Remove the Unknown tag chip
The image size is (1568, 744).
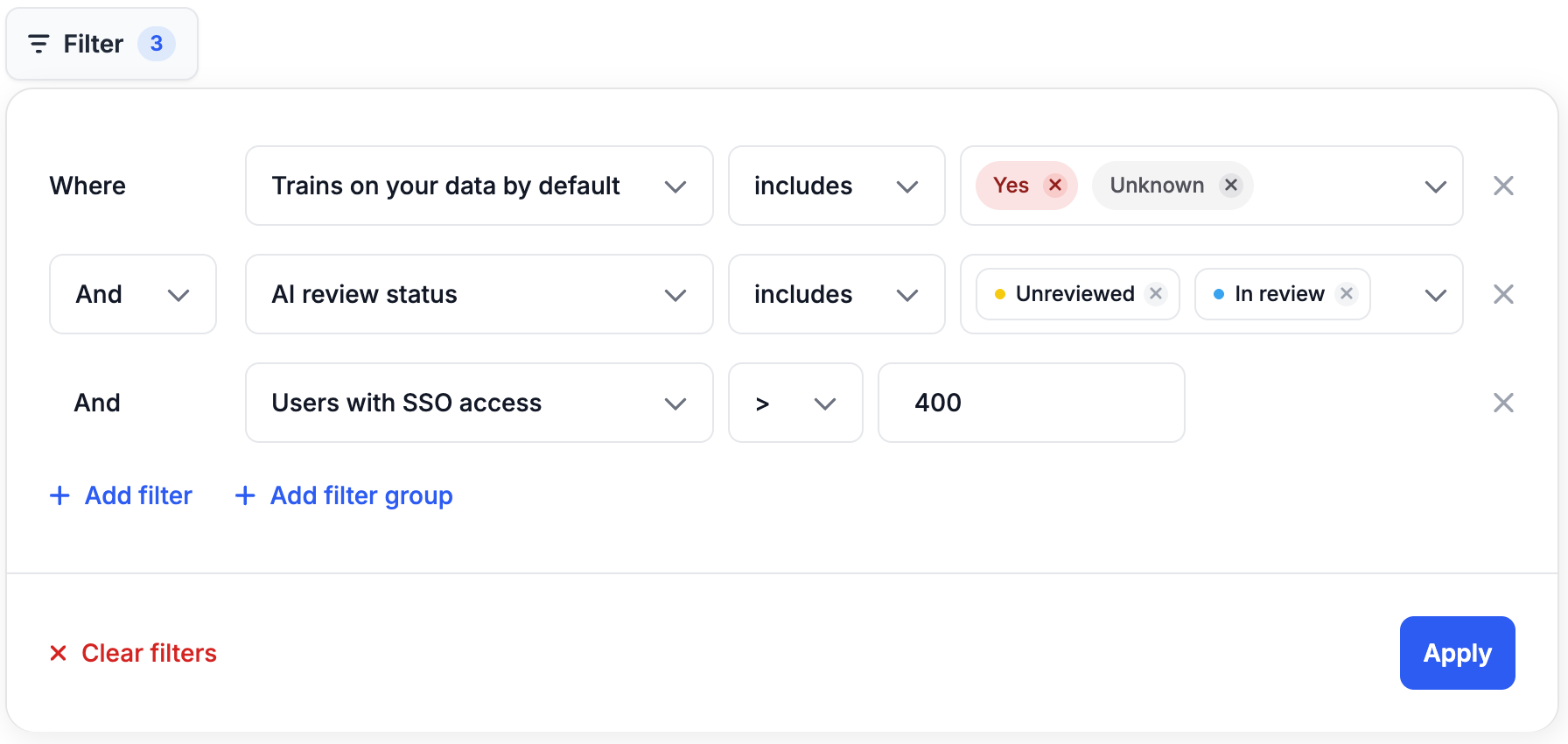tap(1230, 186)
